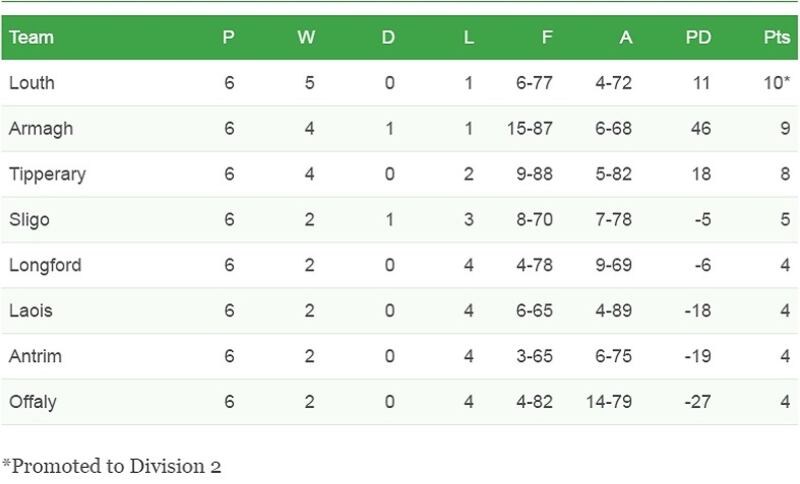Screen dimensions: 800x484
Task: Click the Pts column header
Action: 776,38
